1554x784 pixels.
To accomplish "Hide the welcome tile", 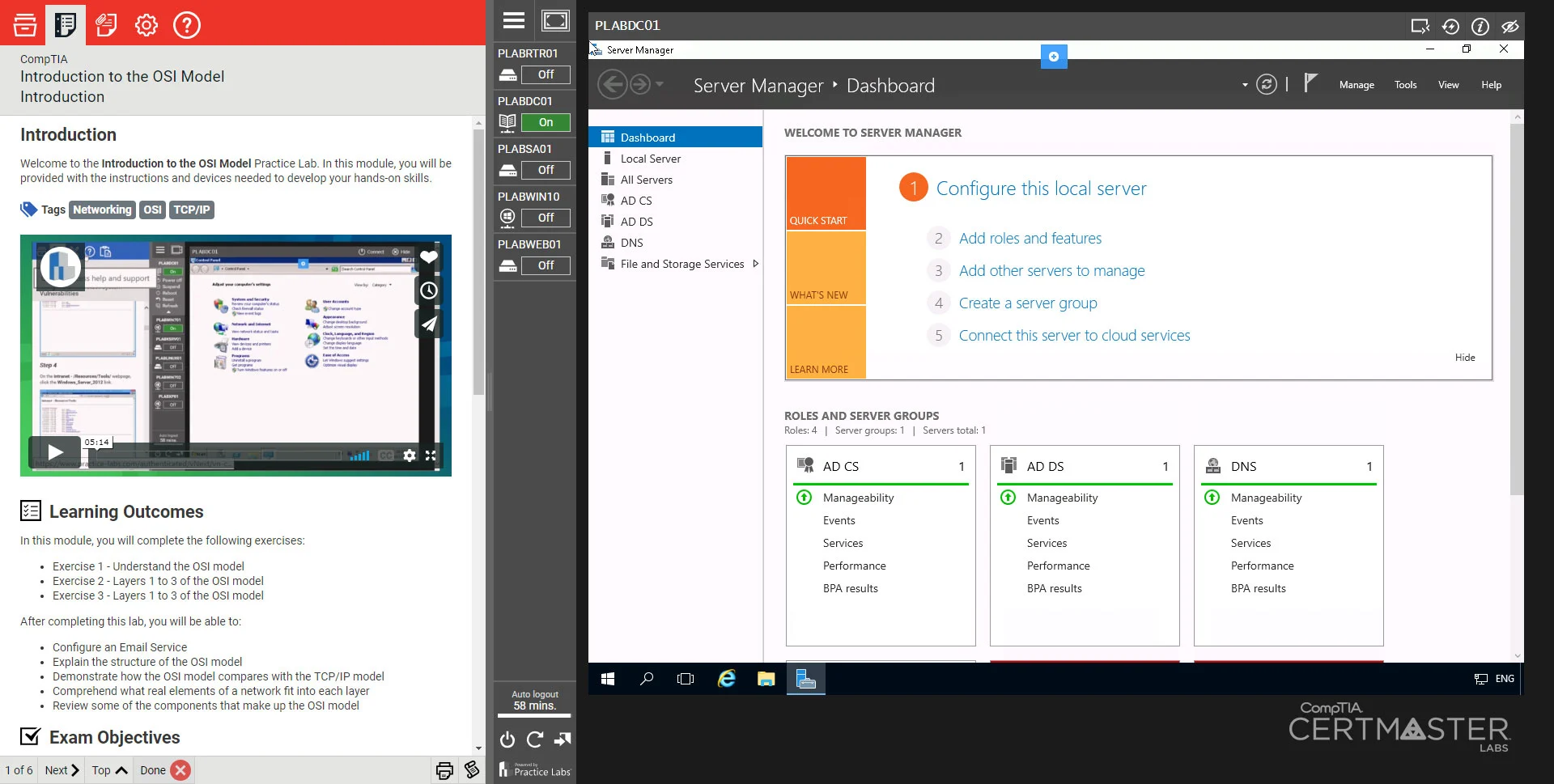I will [x=1465, y=358].
